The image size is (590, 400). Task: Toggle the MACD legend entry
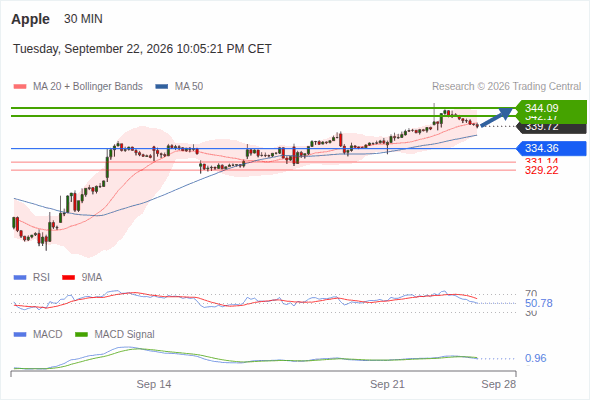tap(38, 335)
